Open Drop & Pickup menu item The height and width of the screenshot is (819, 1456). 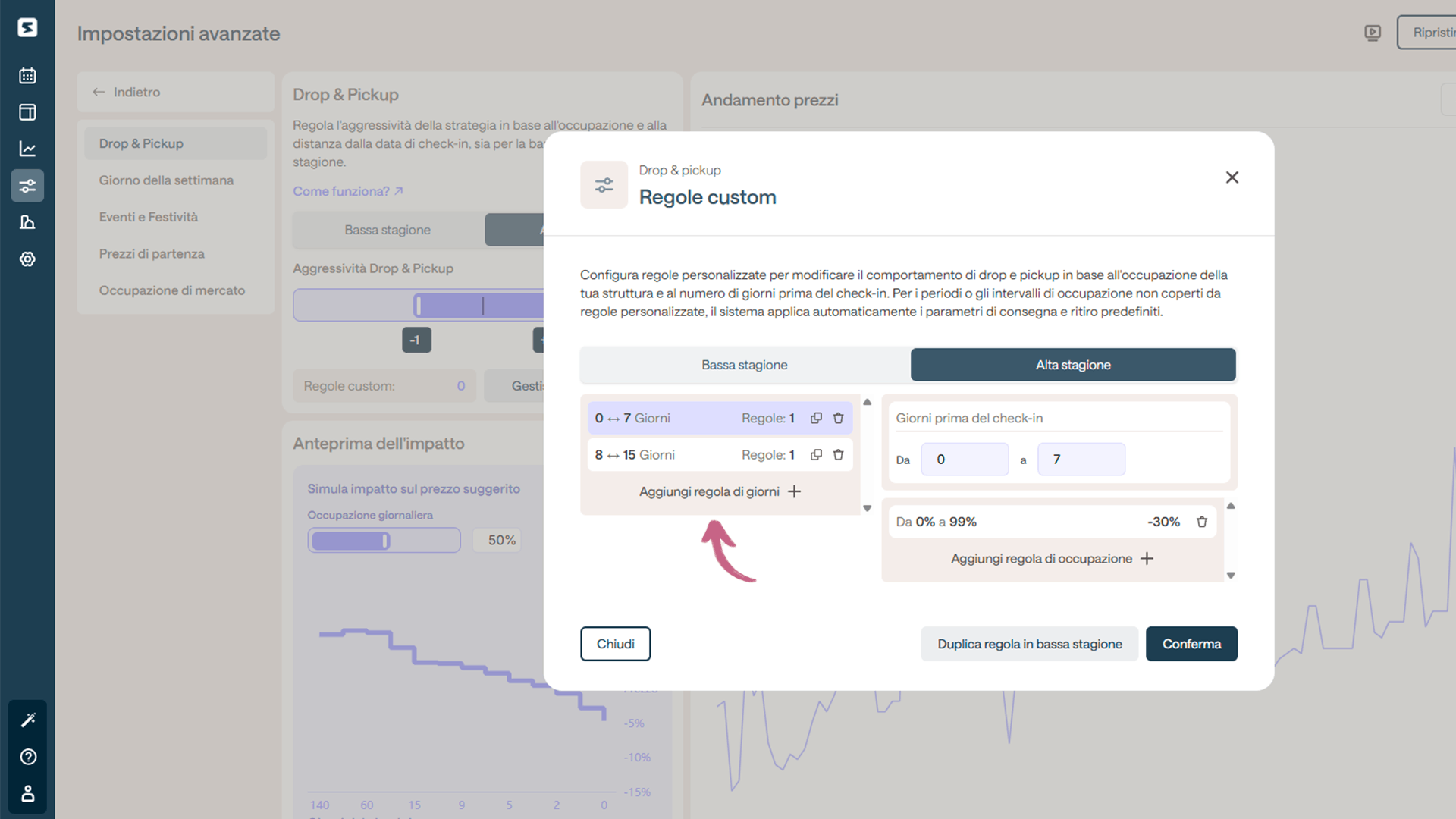175,143
